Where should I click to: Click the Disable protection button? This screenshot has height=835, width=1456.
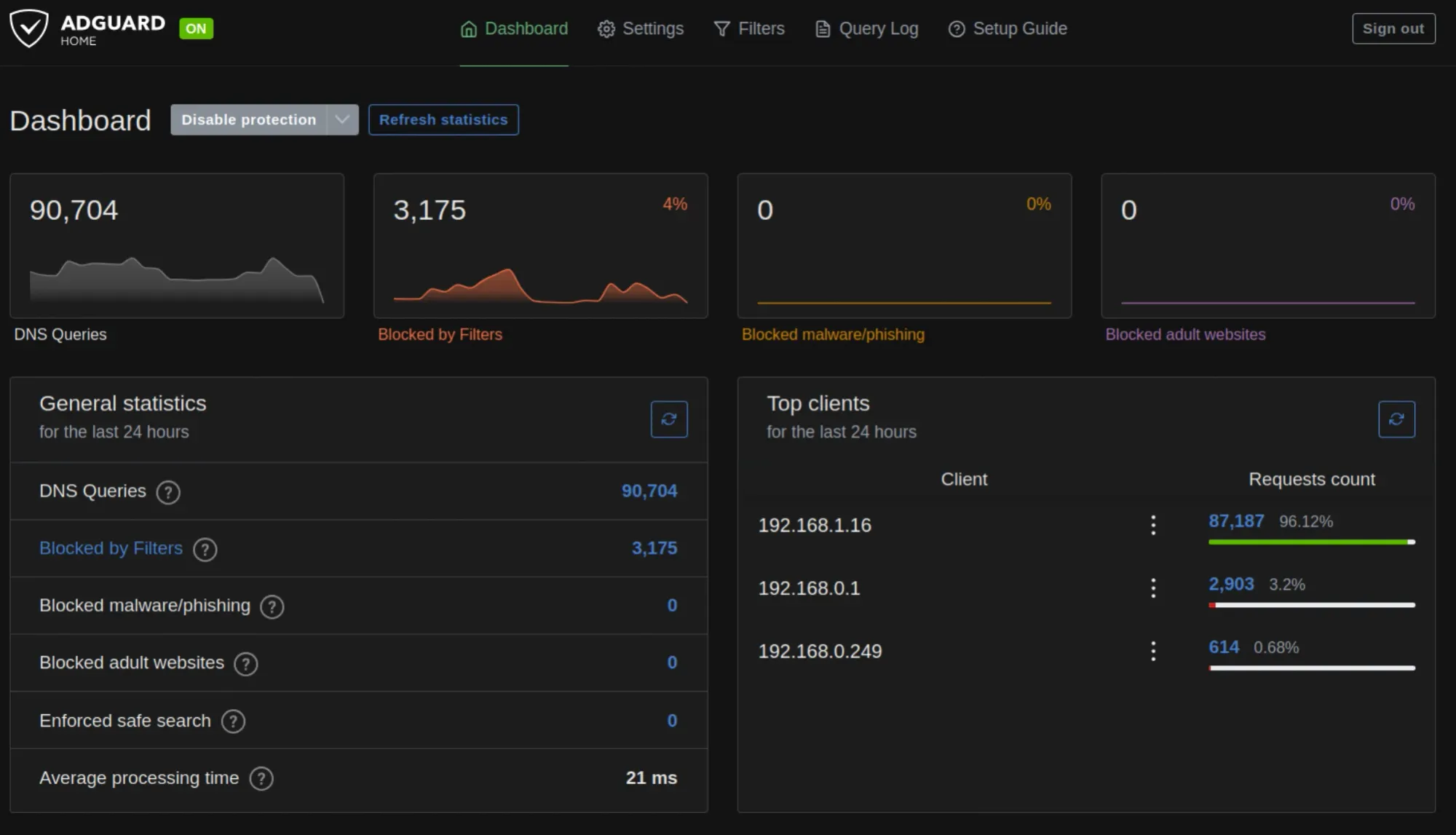pyautogui.click(x=248, y=119)
